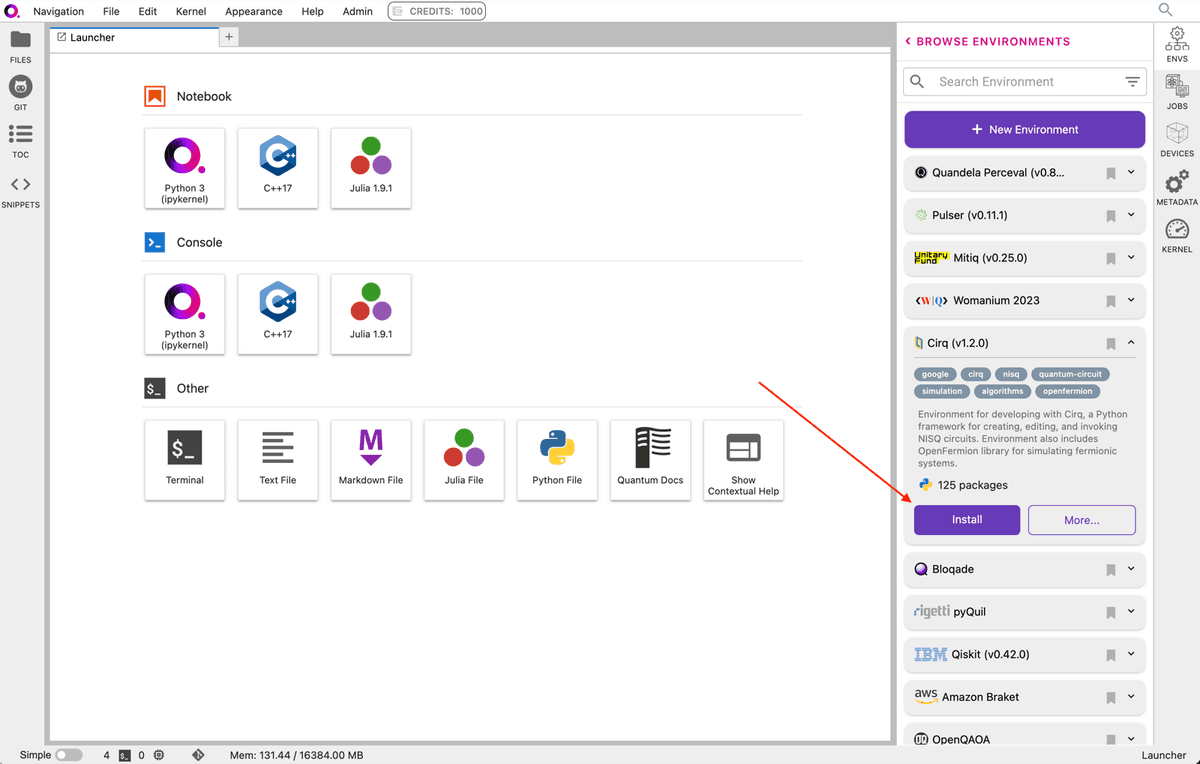Expand the Mitiq environment details
Screen dimensions: 1200x764
[1131, 257]
